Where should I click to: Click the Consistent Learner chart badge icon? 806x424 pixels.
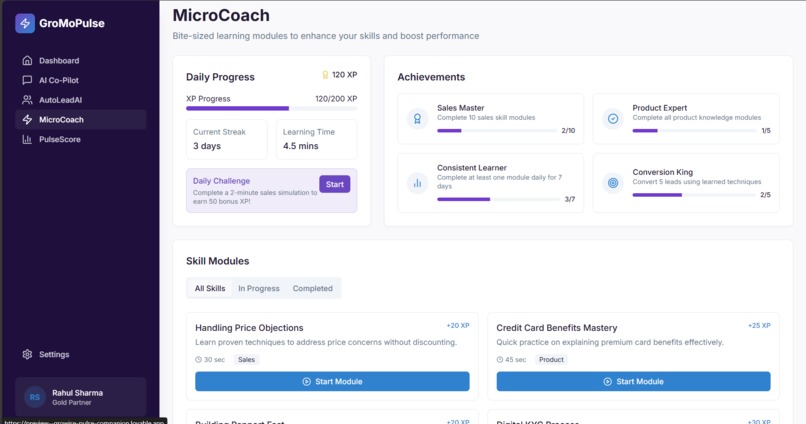coord(417,183)
